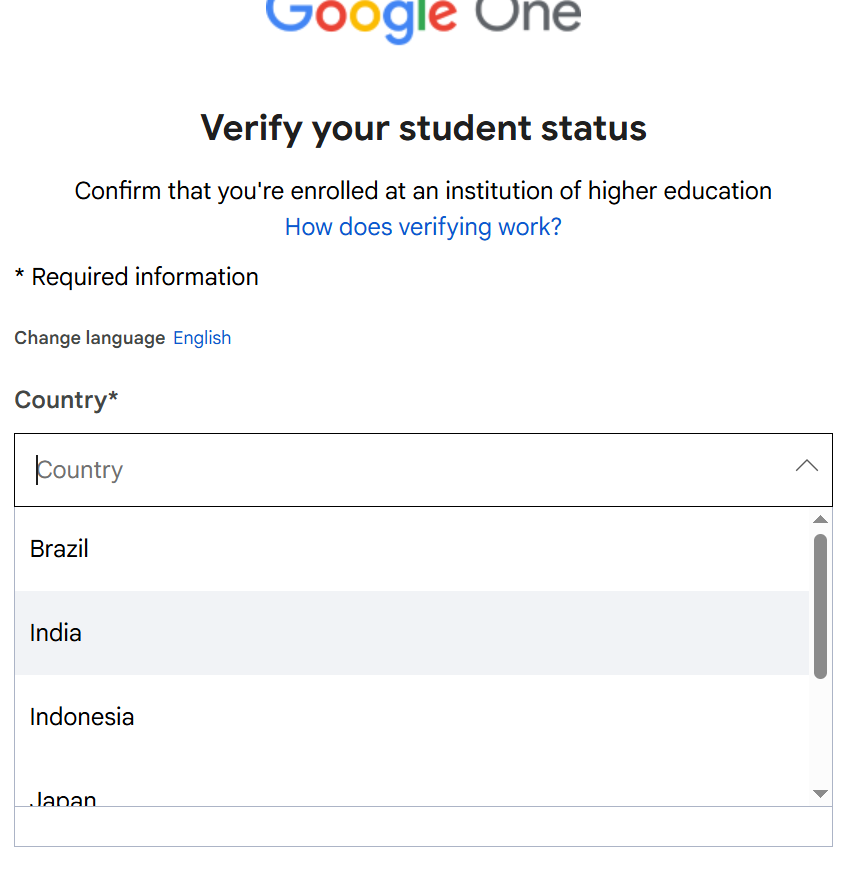The height and width of the screenshot is (869, 851).
Task: Click the "Change language" label
Action: 90,338
